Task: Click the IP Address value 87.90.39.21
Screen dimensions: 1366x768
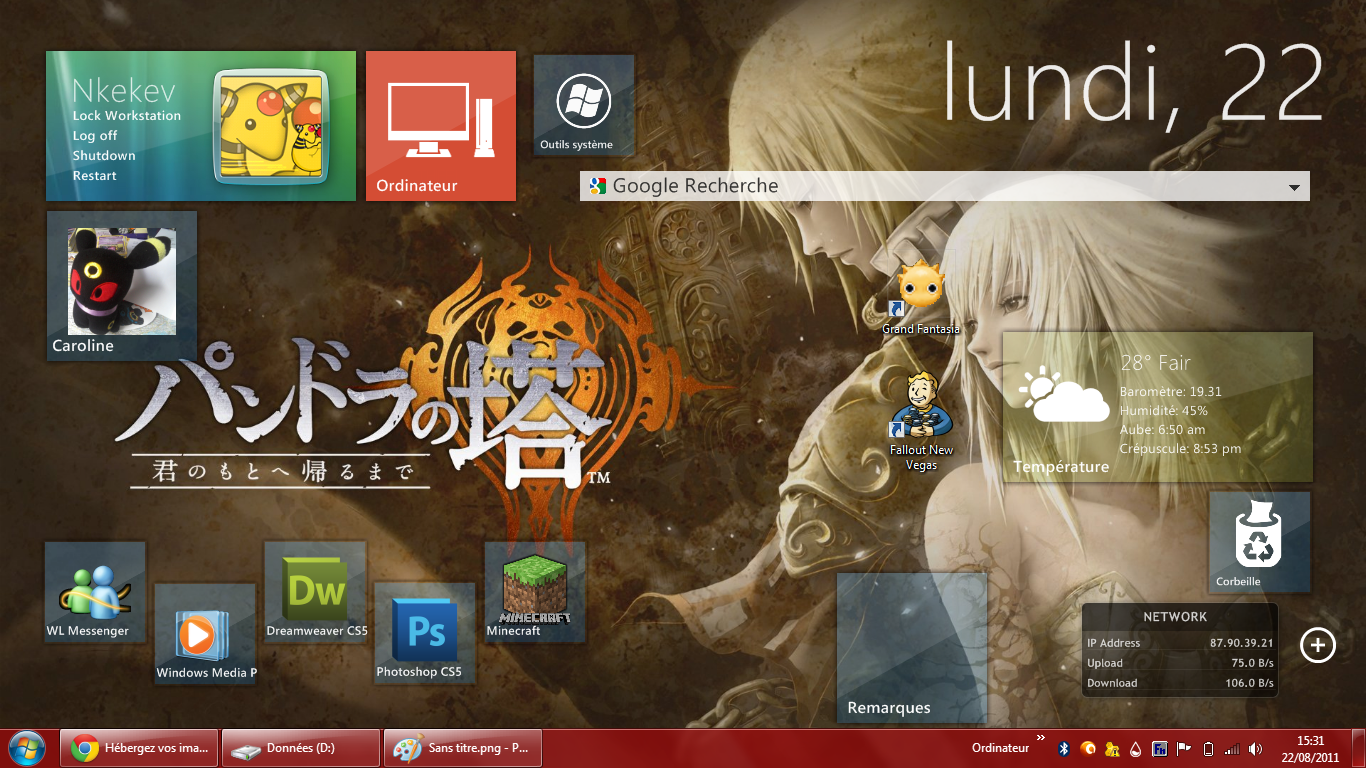Action: [1241, 643]
